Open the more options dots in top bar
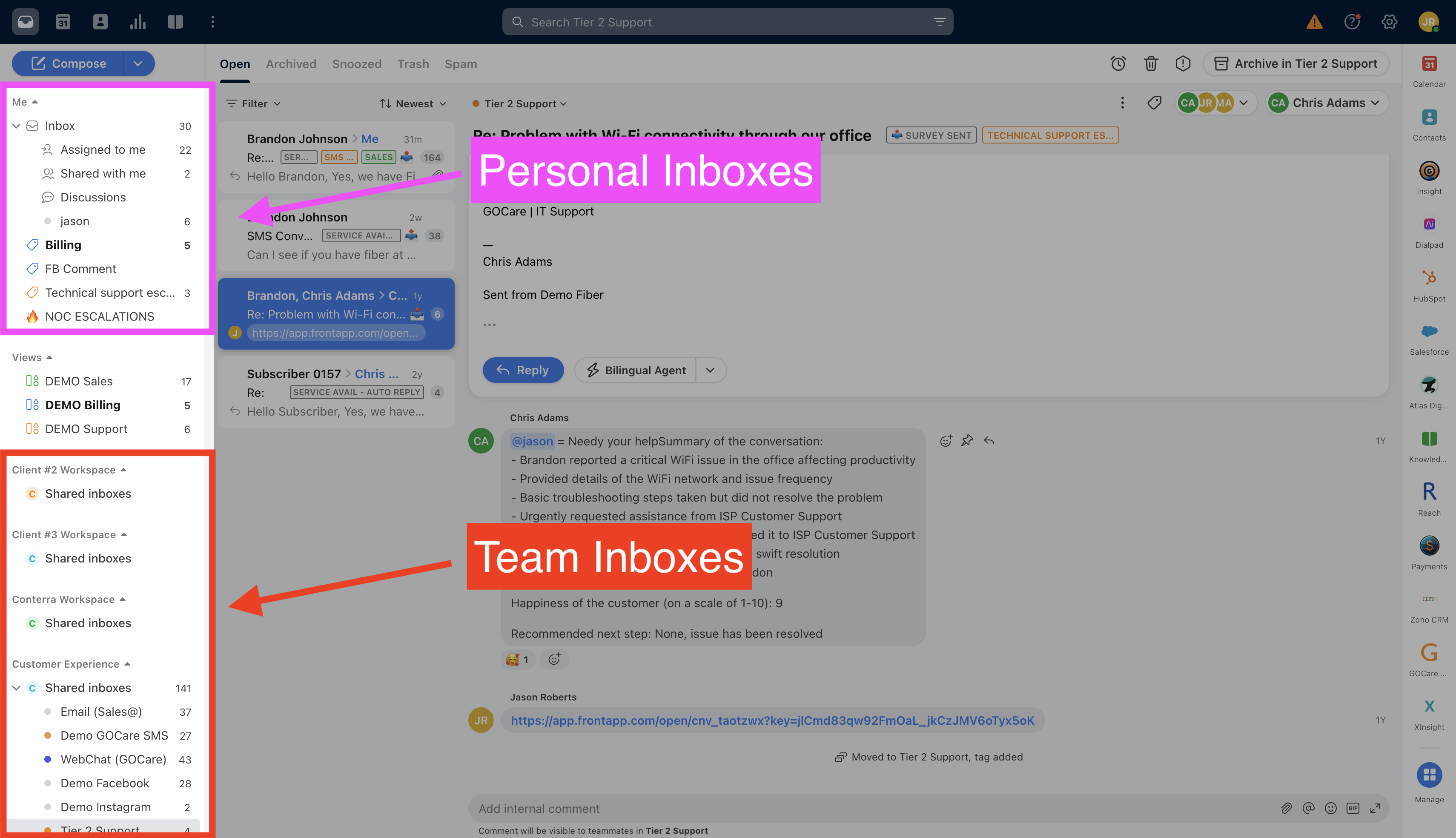This screenshot has width=1456, height=838. tap(213, 22)
